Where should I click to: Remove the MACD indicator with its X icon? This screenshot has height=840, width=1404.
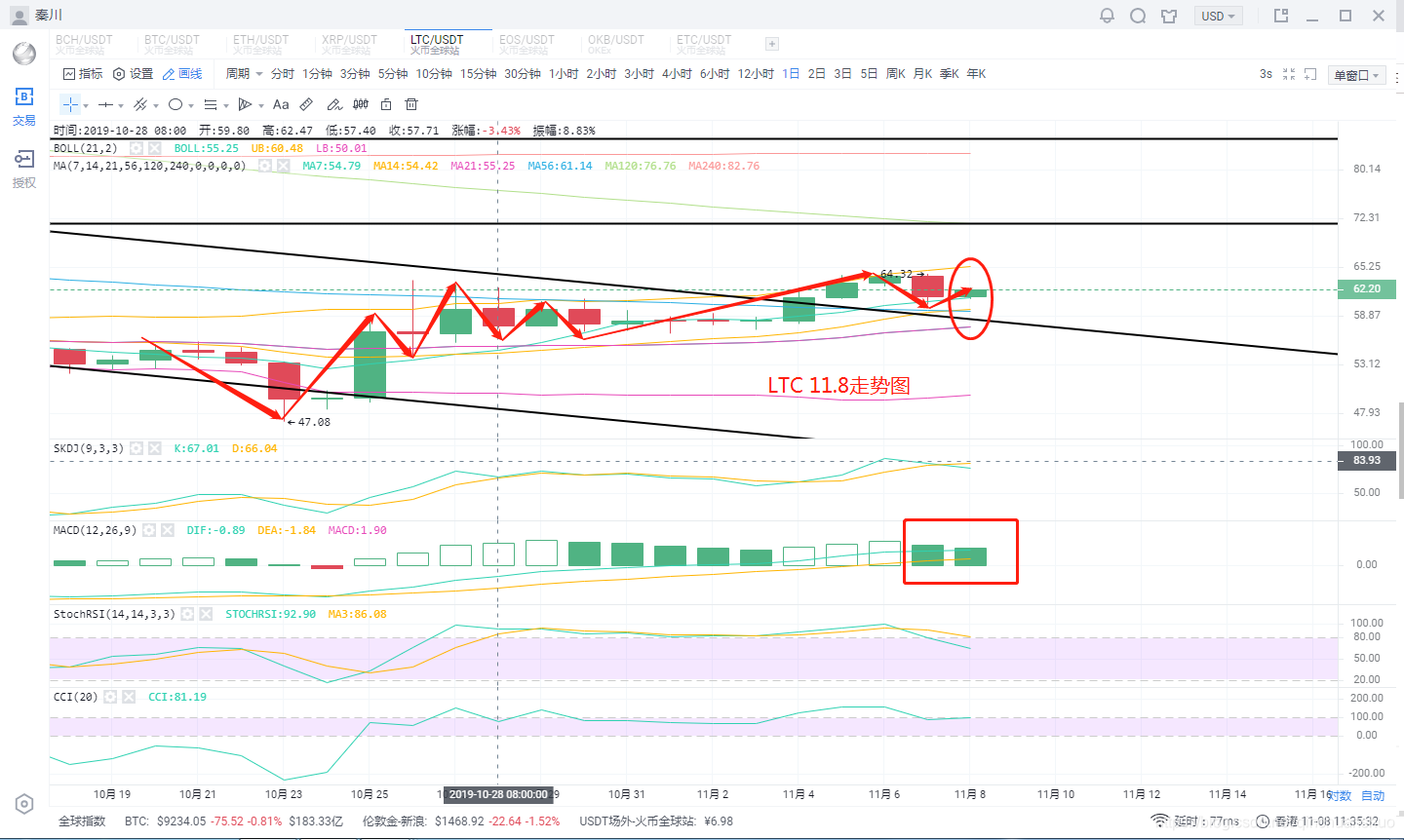pos(167,530)
